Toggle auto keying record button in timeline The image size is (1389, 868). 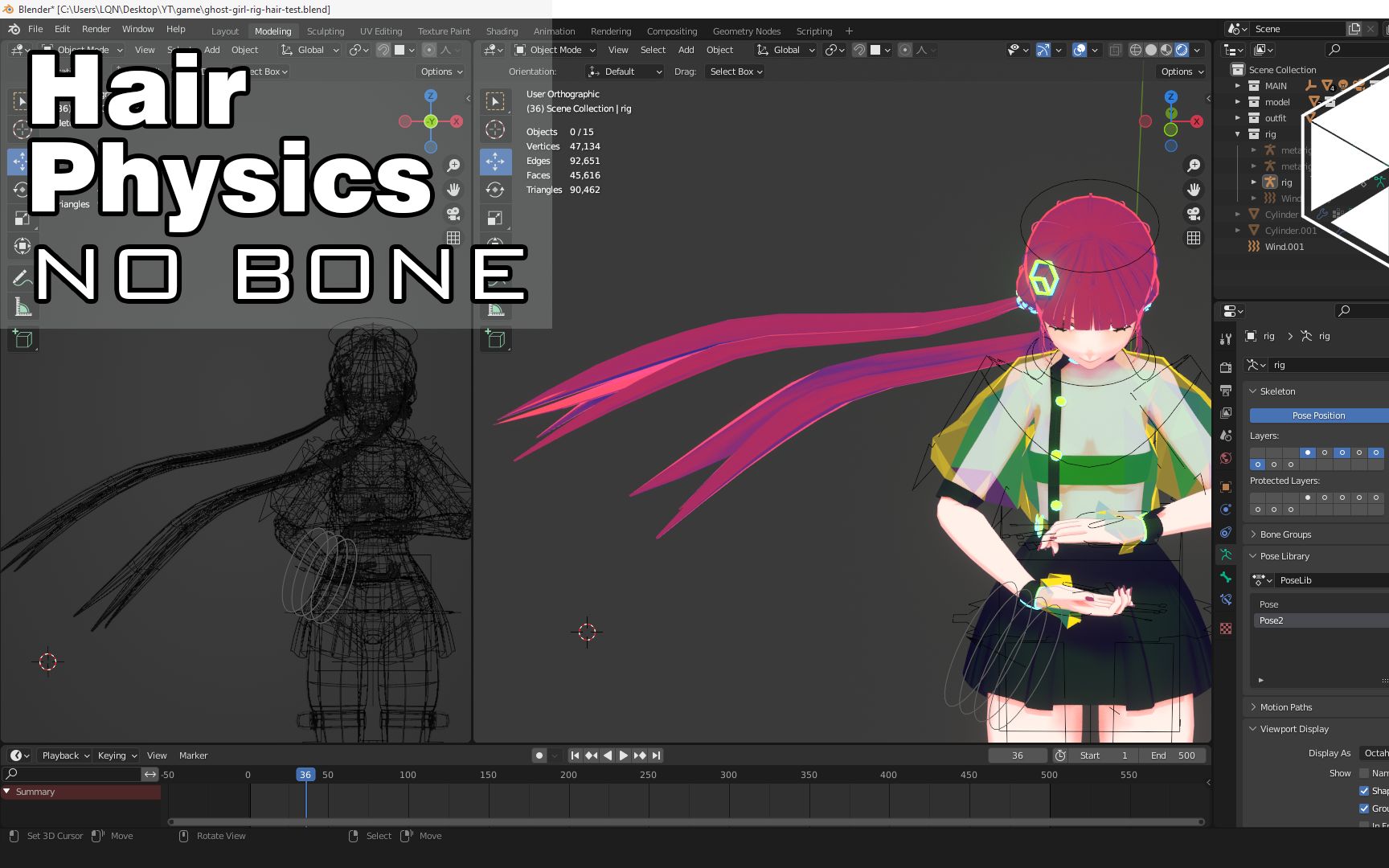coord(539,755)
